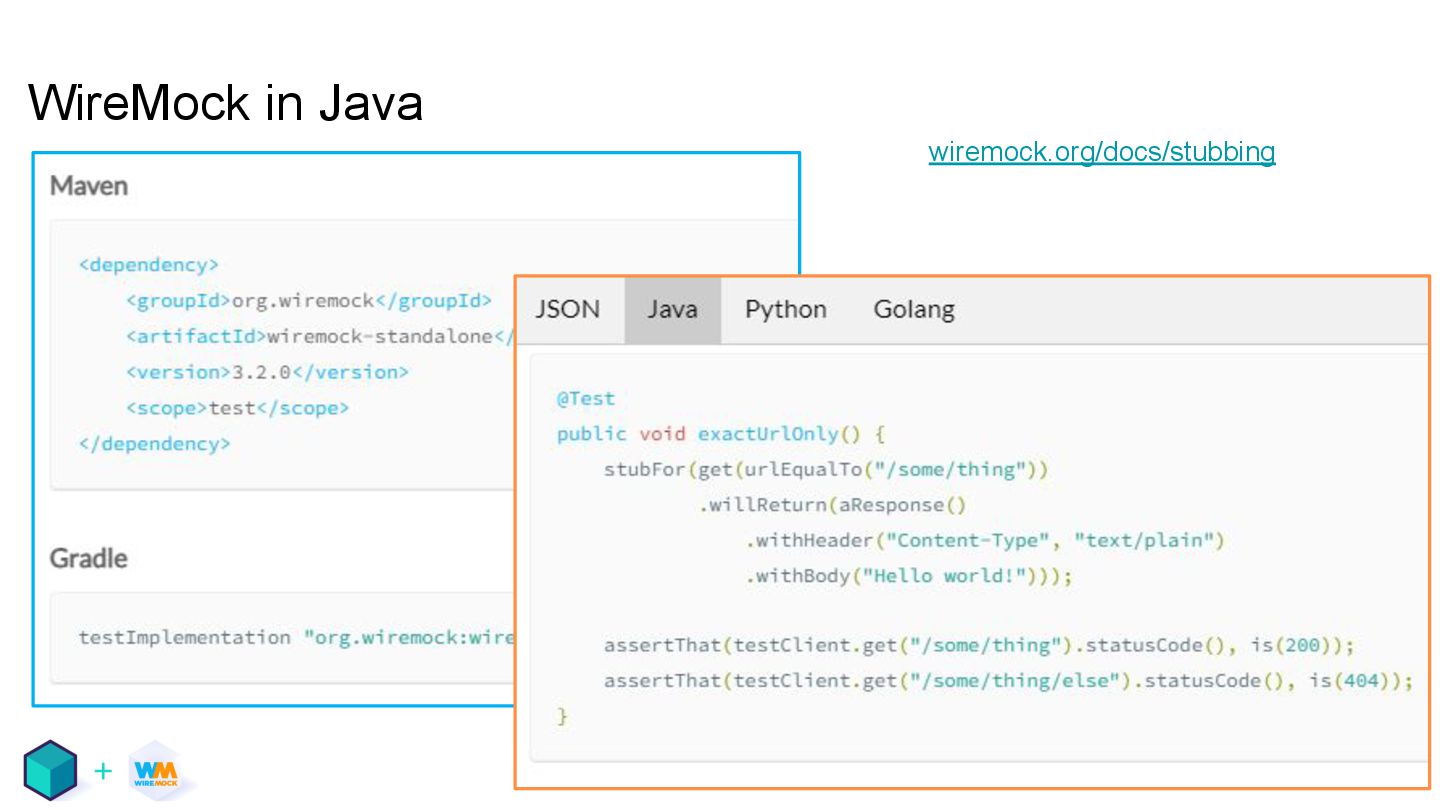Image resolution: width=1440 pixels, height=810 pixels.
Task: Click the assertThat is(200) line
Action: pos(979,645)
